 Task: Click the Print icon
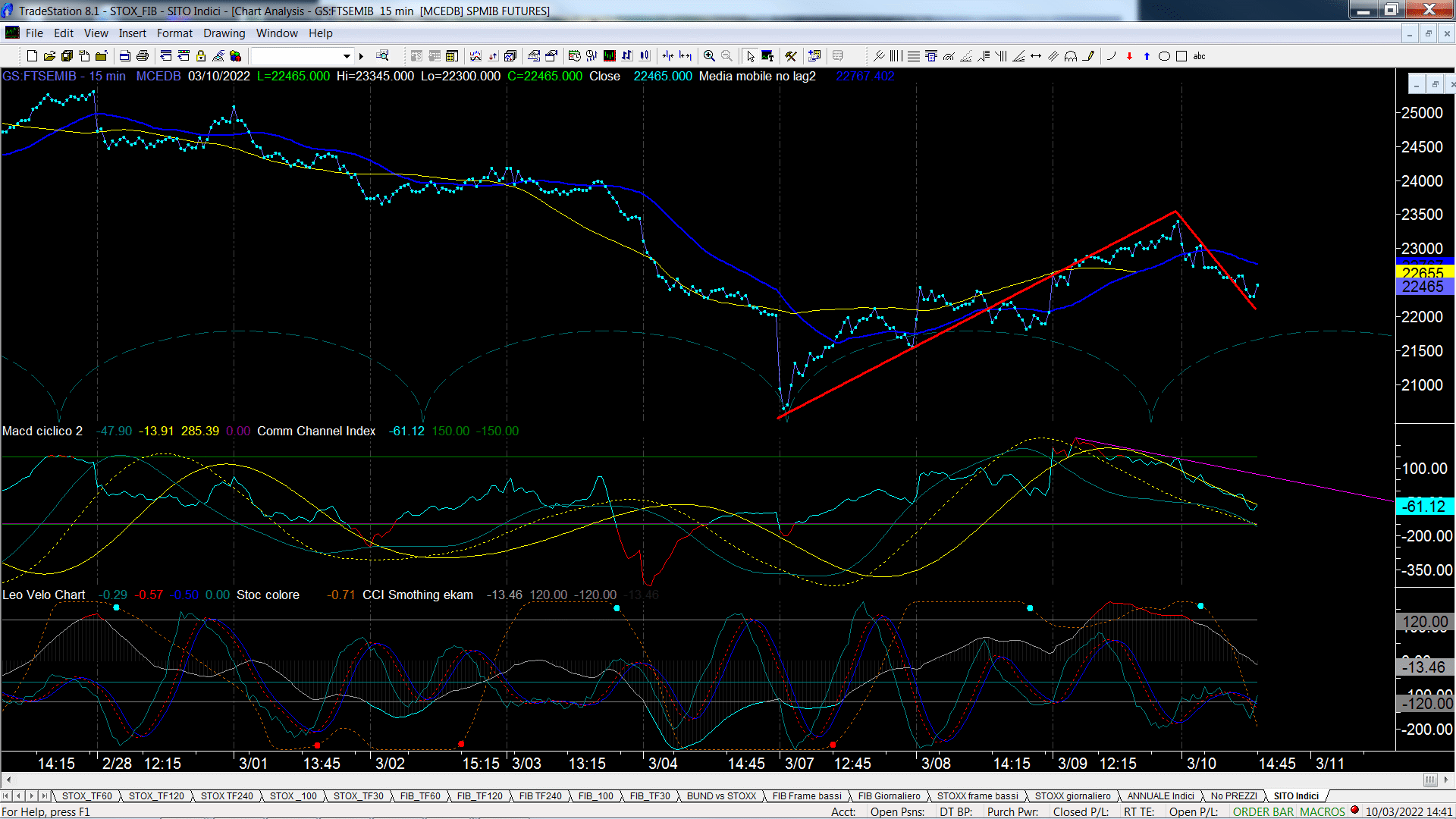(142, 56)
